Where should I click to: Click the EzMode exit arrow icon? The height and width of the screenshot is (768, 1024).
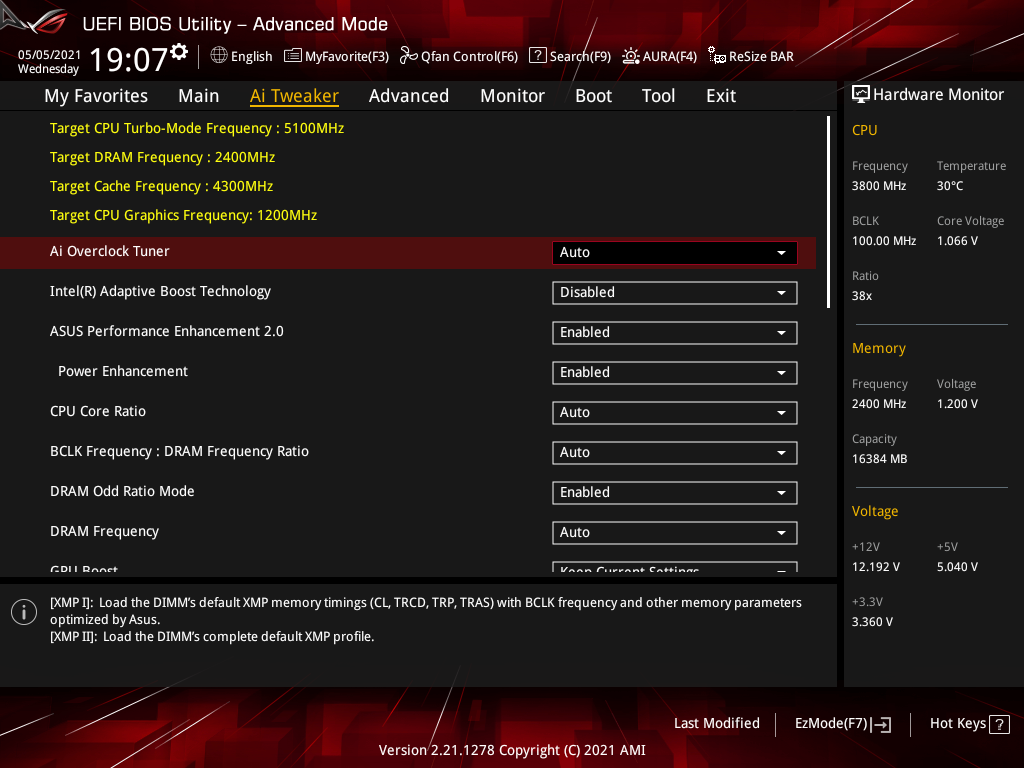point(881,724)
